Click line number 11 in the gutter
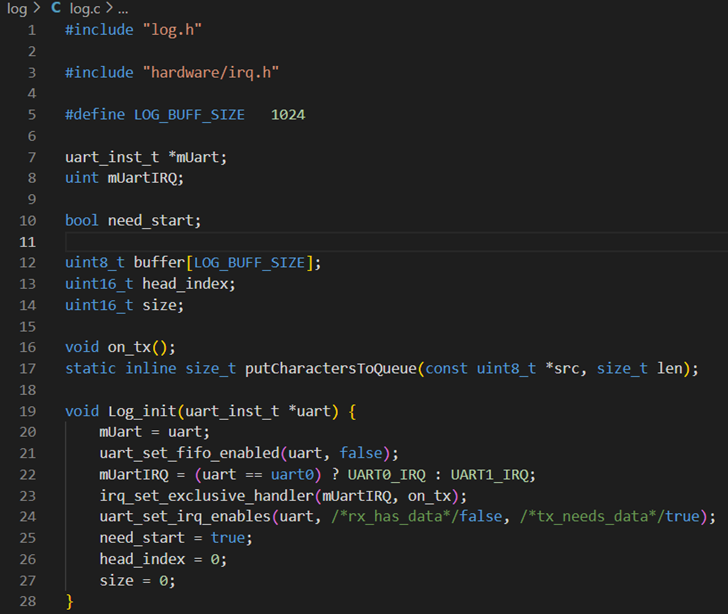Viewport: 728px width, 614px height. 27,242
